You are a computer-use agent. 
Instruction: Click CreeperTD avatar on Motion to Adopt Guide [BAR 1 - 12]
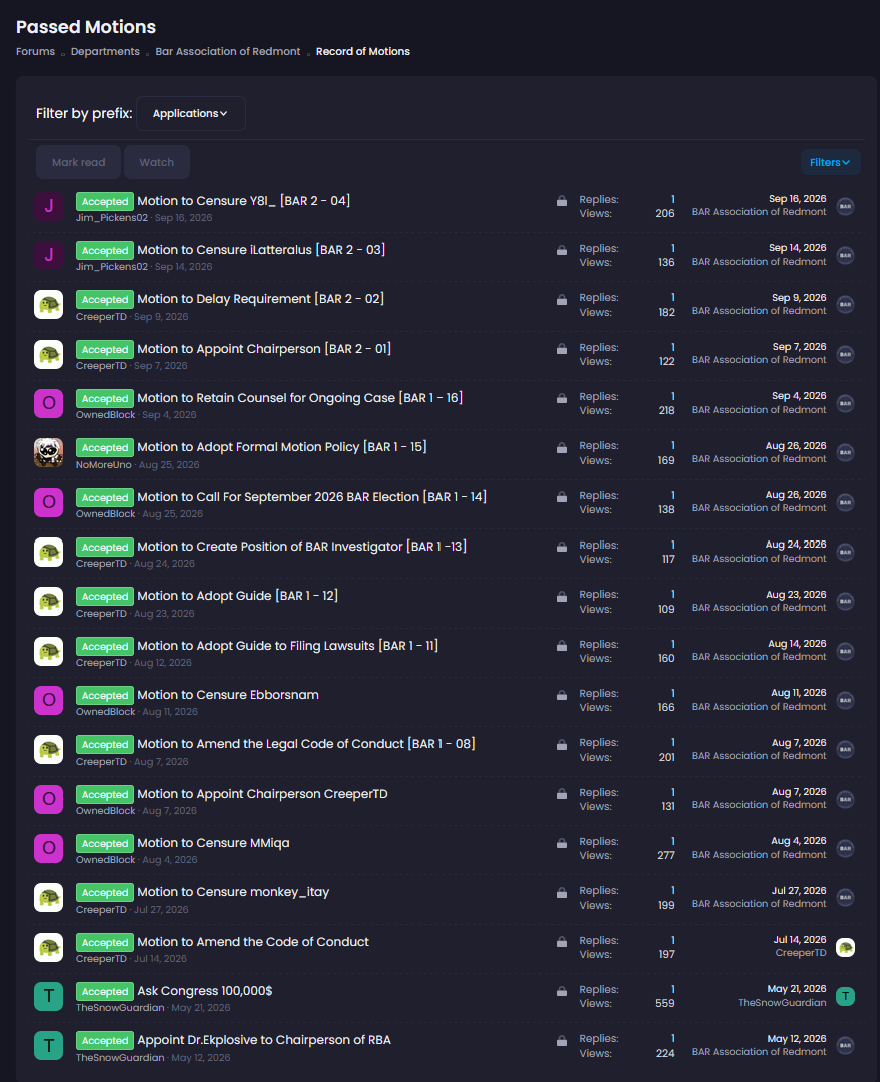click(x=48, y=602)
